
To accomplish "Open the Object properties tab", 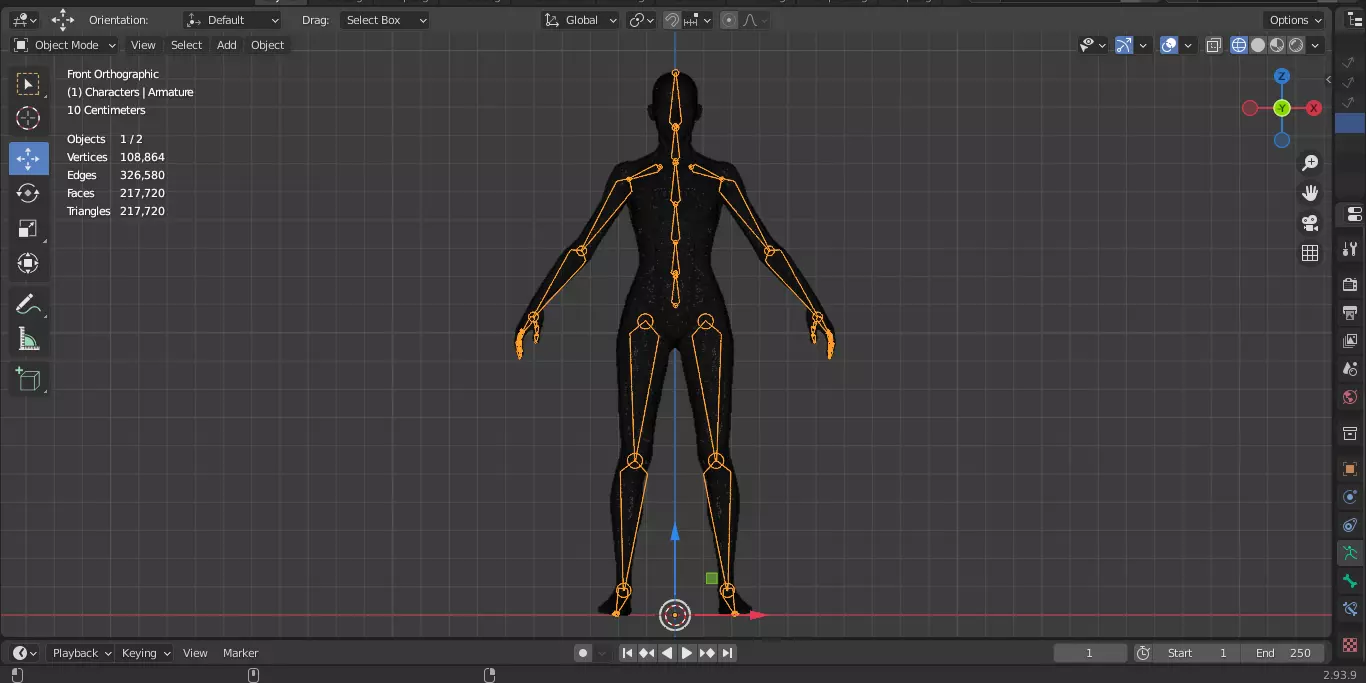I will (x=1350, y=469).
